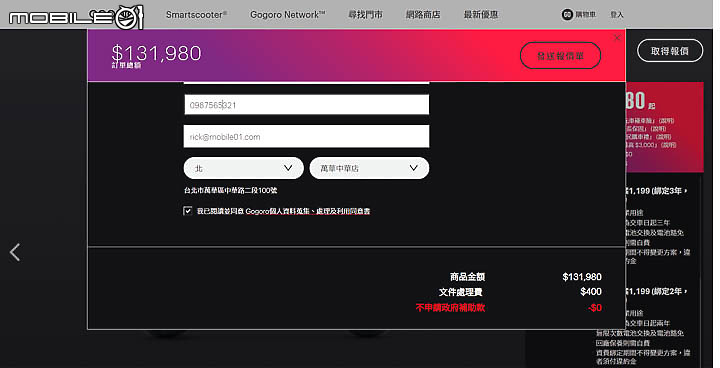Screen dimensions: 720x368
Task: Open the 尋找門市 menu item
Action: 365,15
